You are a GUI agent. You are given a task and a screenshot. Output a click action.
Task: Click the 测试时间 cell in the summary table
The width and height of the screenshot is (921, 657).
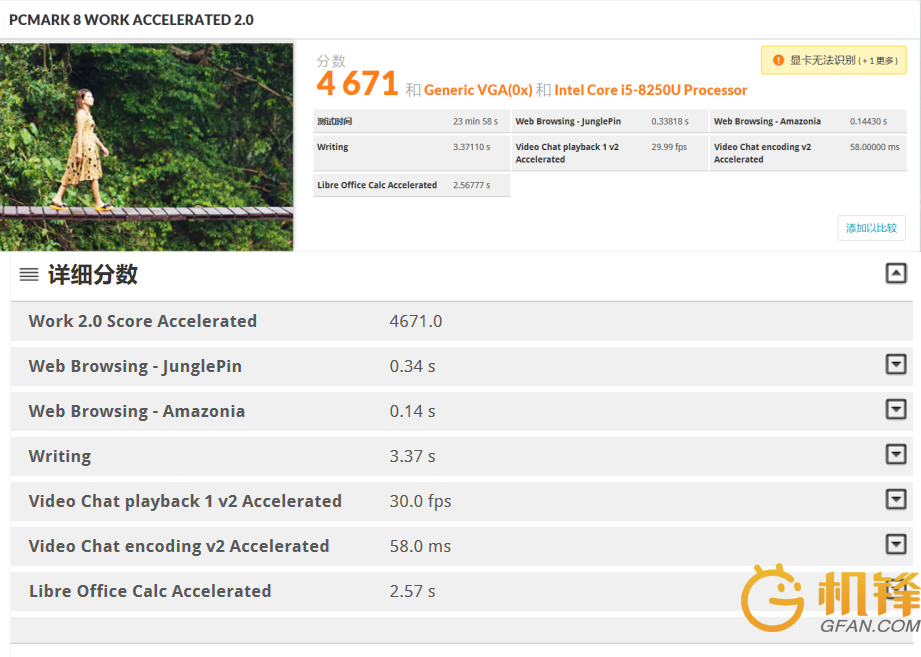point(335,122)
